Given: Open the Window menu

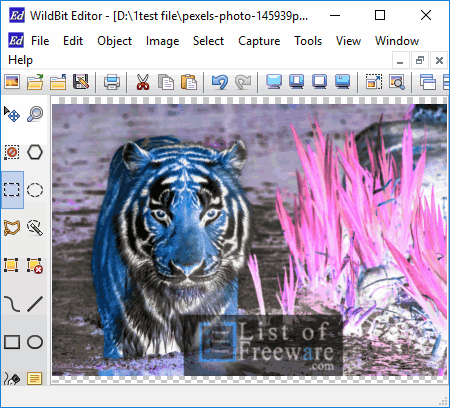Looking at the screenshot, I should click(x=397, y=41).
